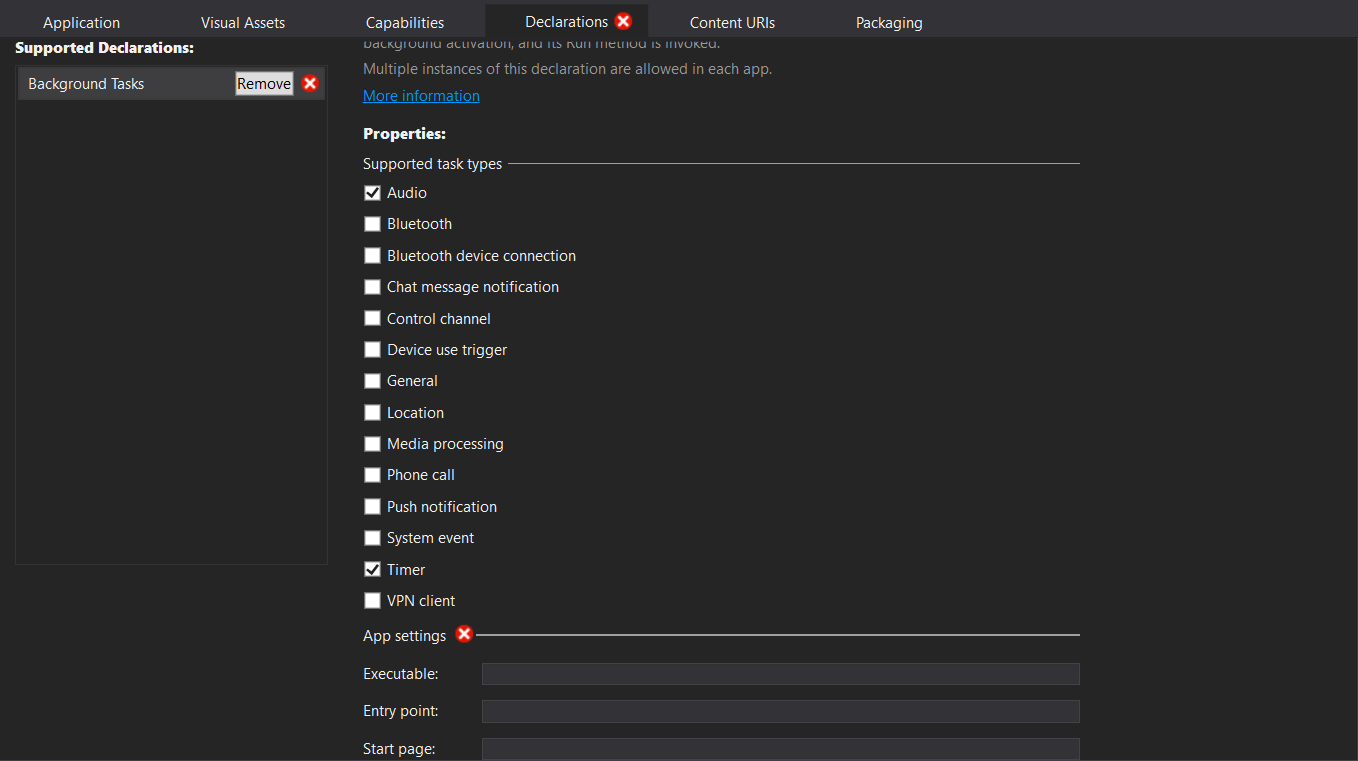The image size is (1358, 761).
Task: Enable the VPN client checkbox
Action: point(372,601)
